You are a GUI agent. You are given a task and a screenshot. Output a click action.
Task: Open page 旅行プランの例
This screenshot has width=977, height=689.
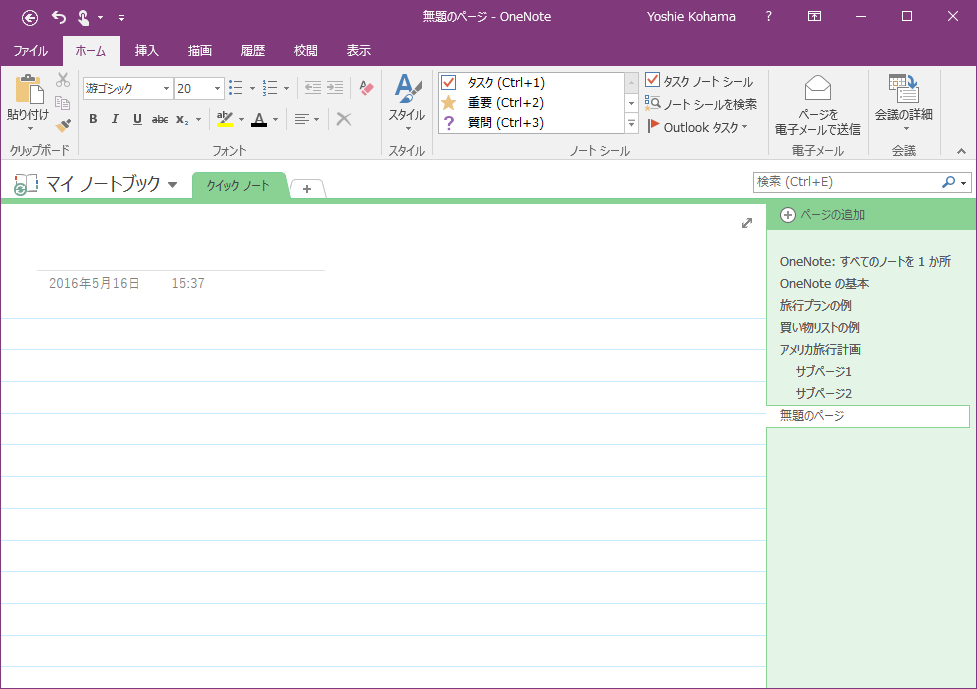click(x=816, y=305)
